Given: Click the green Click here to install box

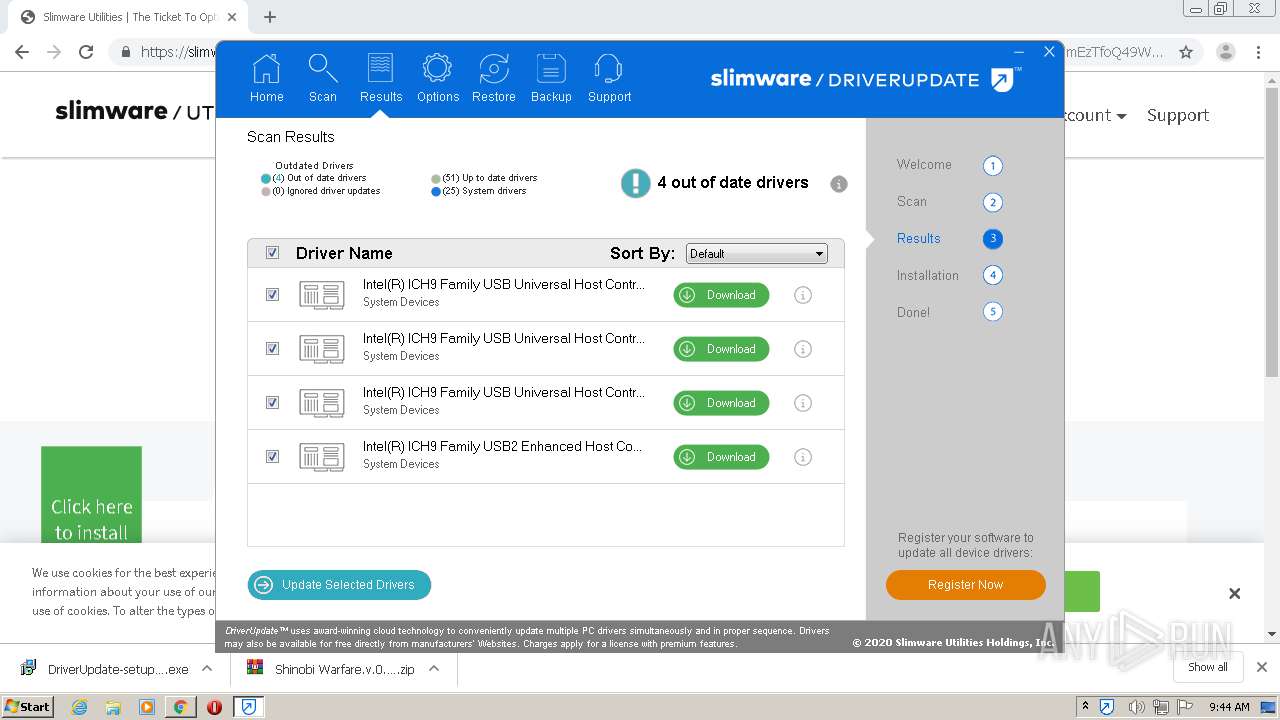Looking at the screenshot, I should 91,496.
